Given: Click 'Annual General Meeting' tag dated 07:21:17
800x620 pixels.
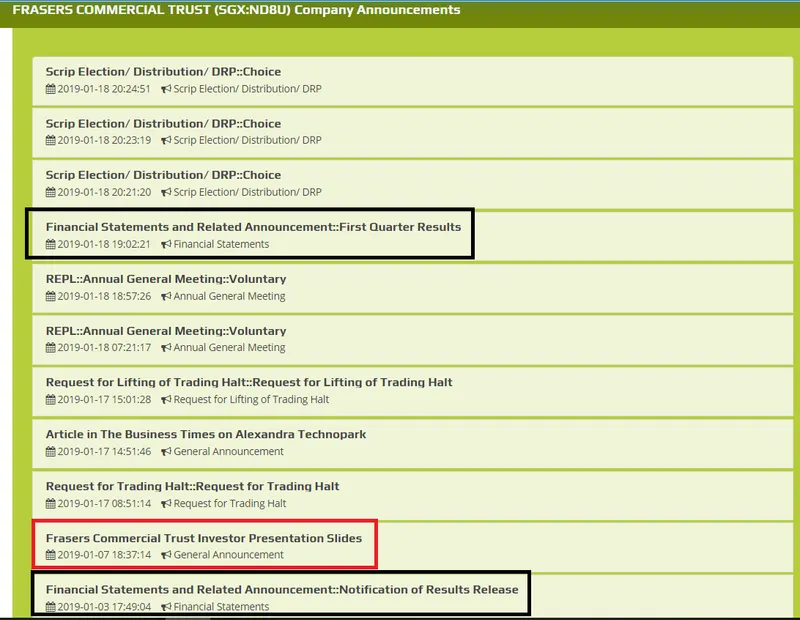Looking at the screenshot, I should tap(230, 348).
